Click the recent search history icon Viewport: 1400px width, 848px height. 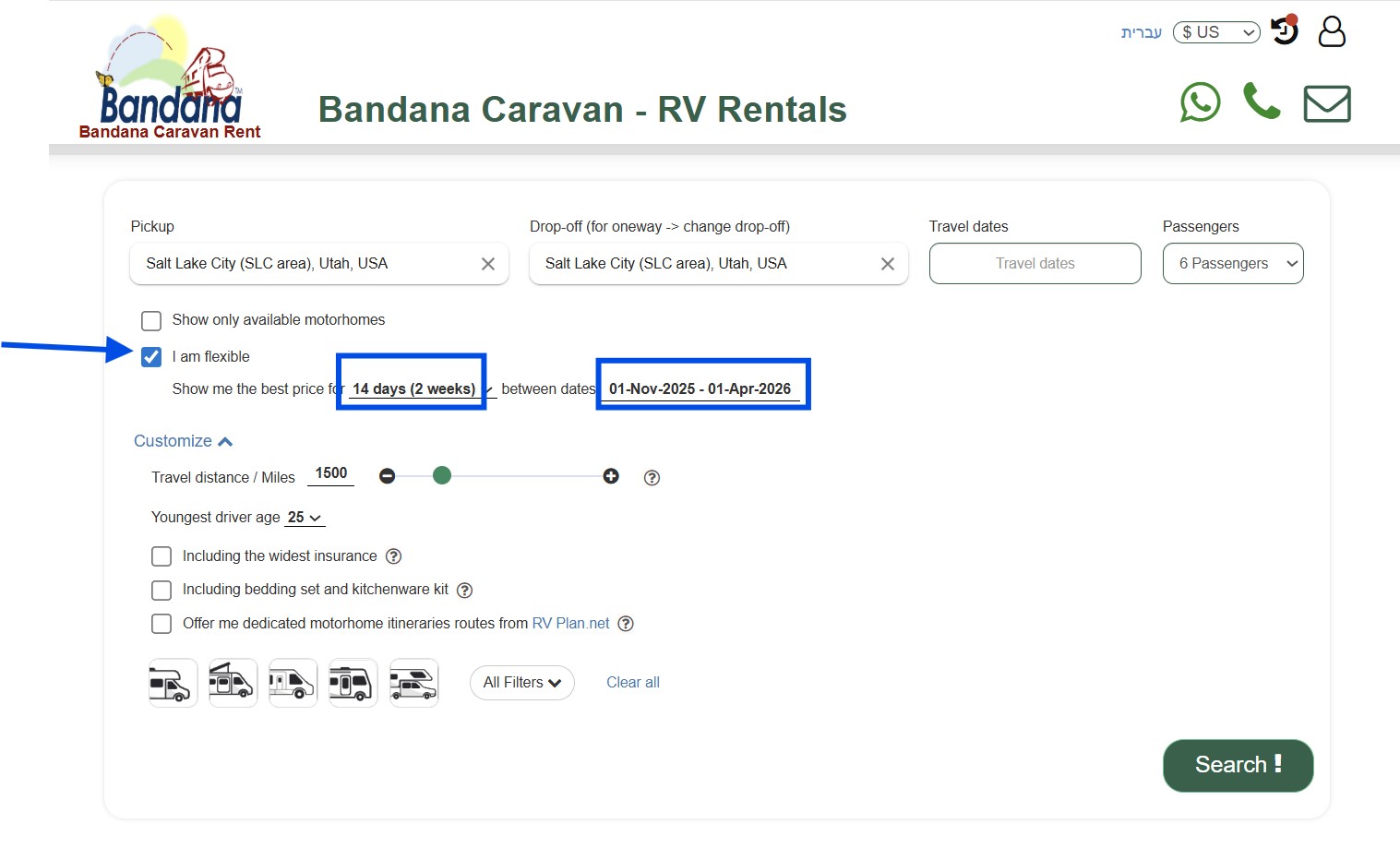(x=1284, y=30)
